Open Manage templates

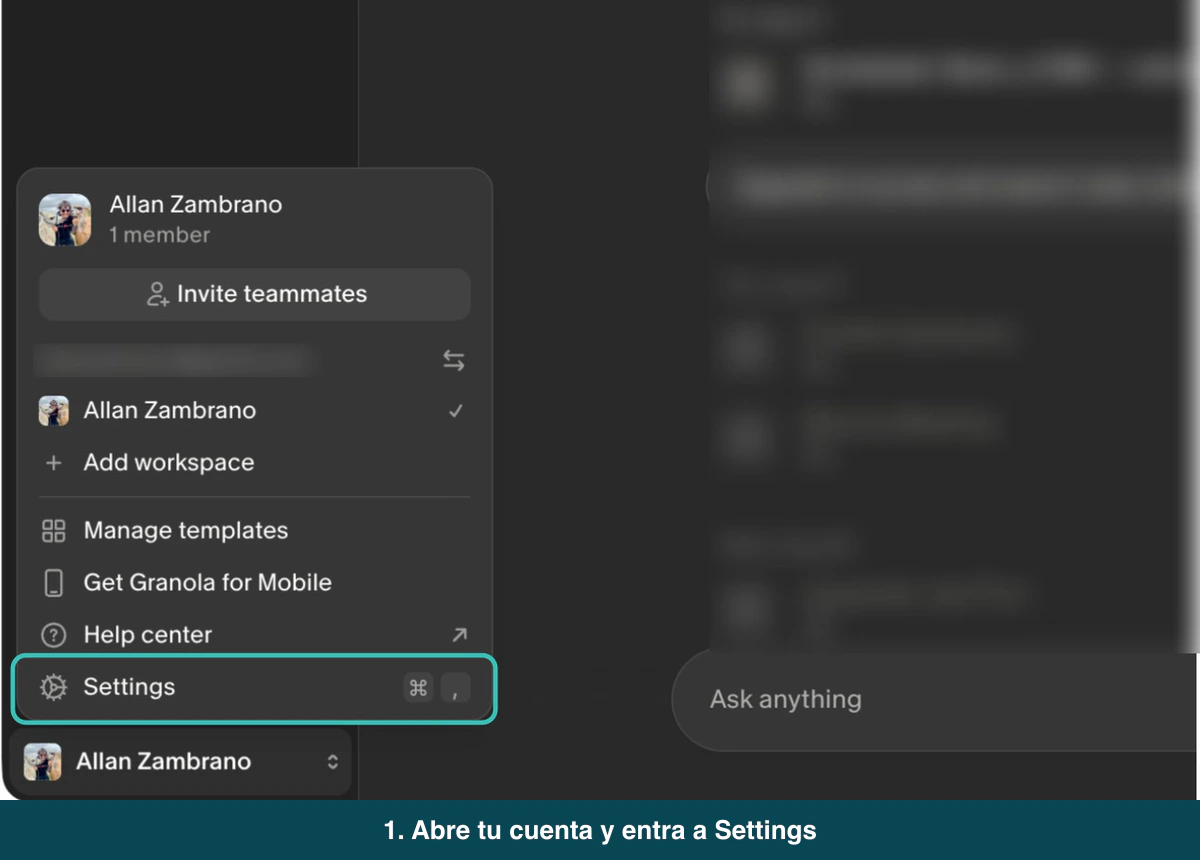254,531
